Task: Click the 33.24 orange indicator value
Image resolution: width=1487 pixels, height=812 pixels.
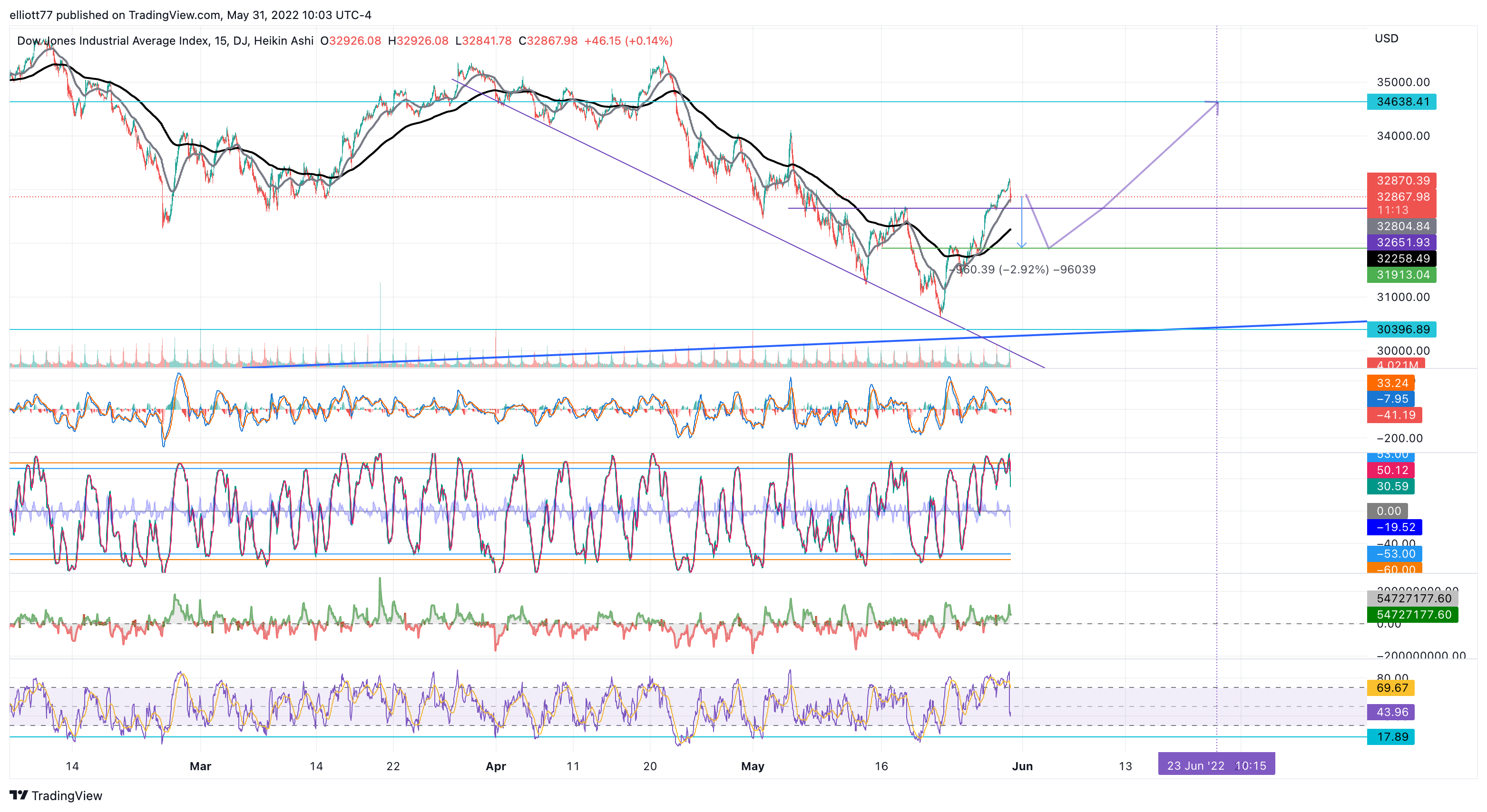Action: coord(1390,383)
